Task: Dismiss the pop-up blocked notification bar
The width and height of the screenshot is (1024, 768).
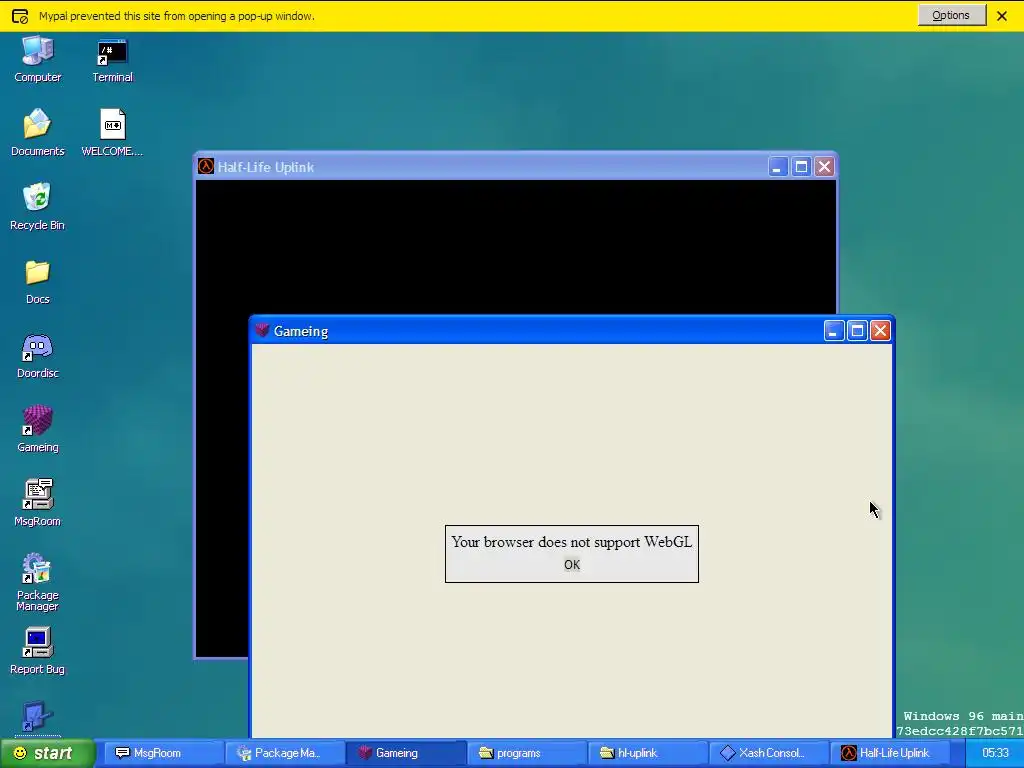Action: pyautogui.click(x=1001, y=16)
